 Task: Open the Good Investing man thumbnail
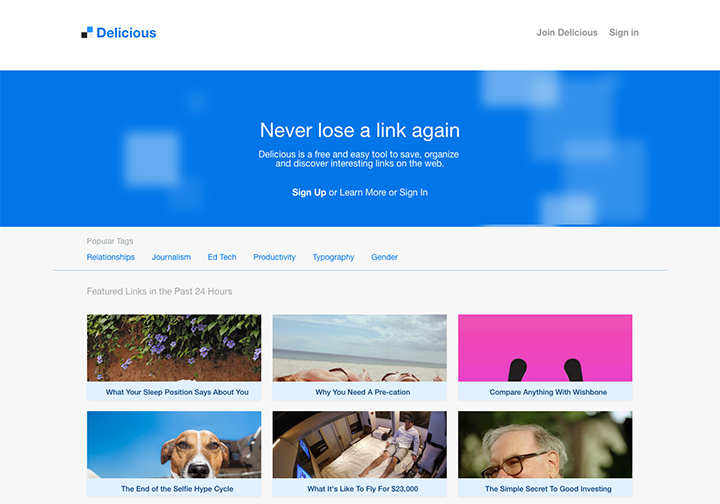pos(545,445)
